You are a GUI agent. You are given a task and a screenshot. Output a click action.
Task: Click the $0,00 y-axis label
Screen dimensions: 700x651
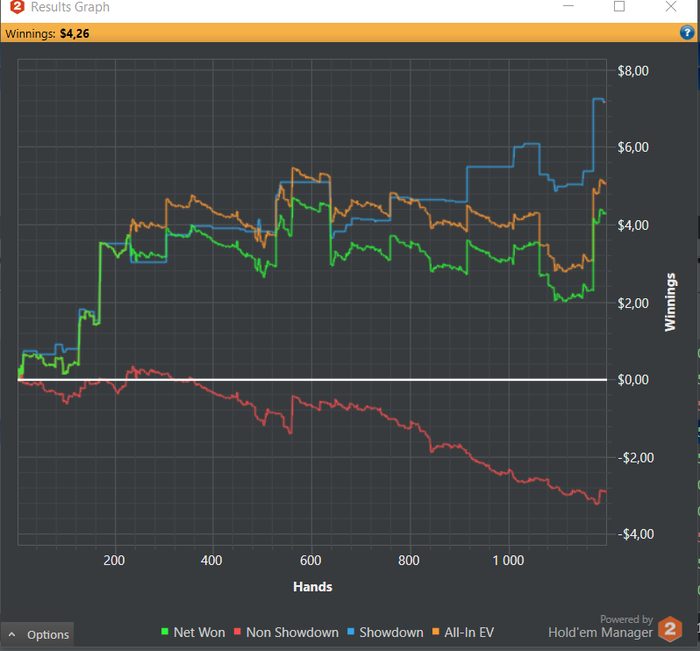(633, 380)
